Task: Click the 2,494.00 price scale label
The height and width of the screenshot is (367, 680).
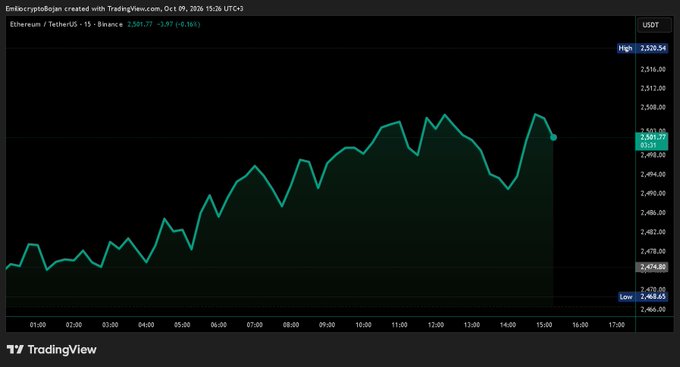Action: (653, 174)
